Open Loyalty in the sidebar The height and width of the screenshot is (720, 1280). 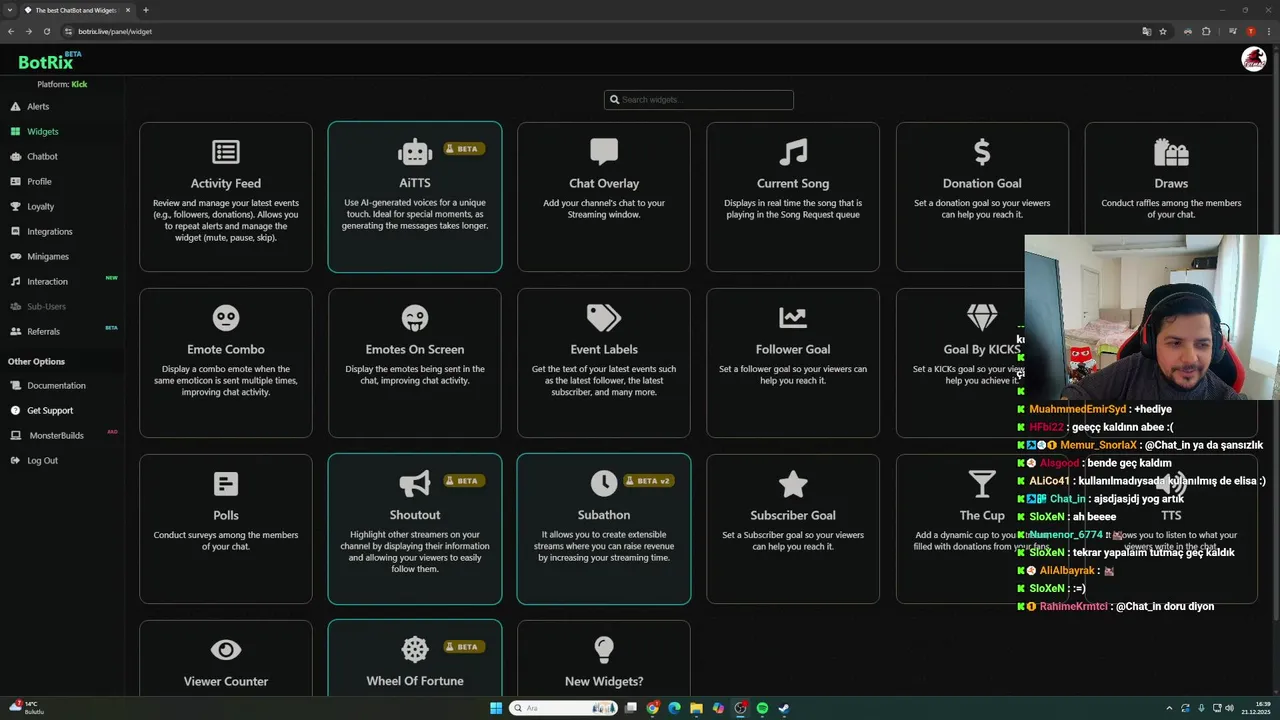40,207
